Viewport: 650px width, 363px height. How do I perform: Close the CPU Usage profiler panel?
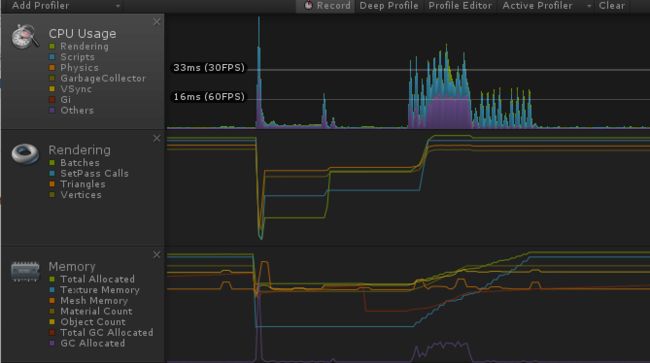point(156,22)
